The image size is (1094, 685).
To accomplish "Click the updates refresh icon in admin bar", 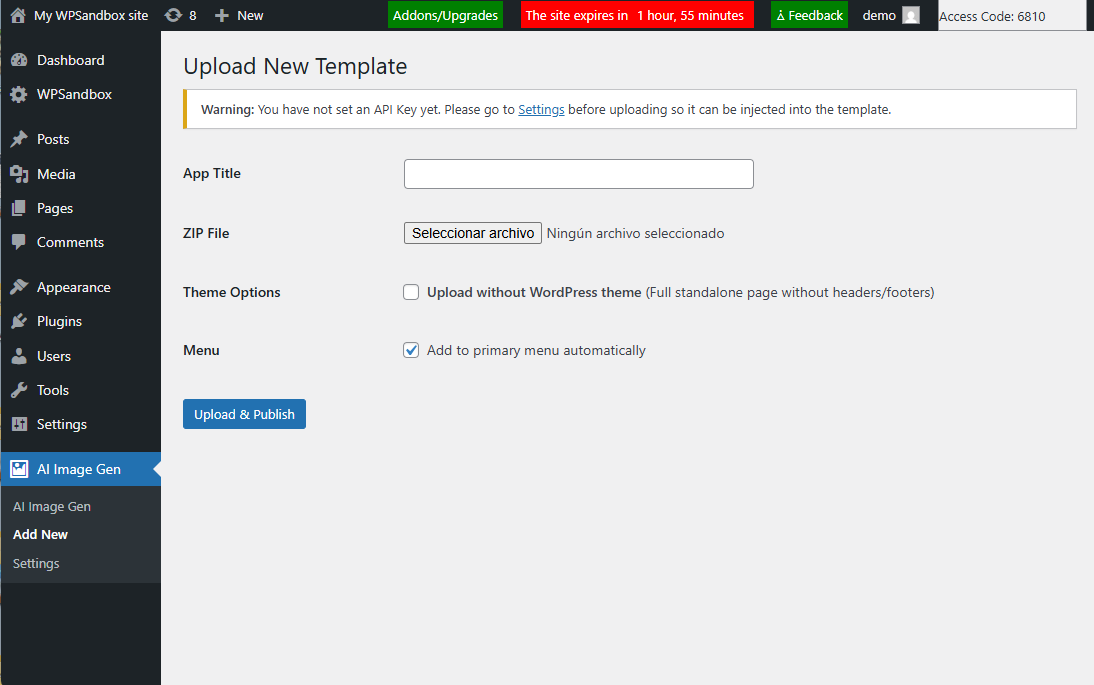I will tap(173, 15).
